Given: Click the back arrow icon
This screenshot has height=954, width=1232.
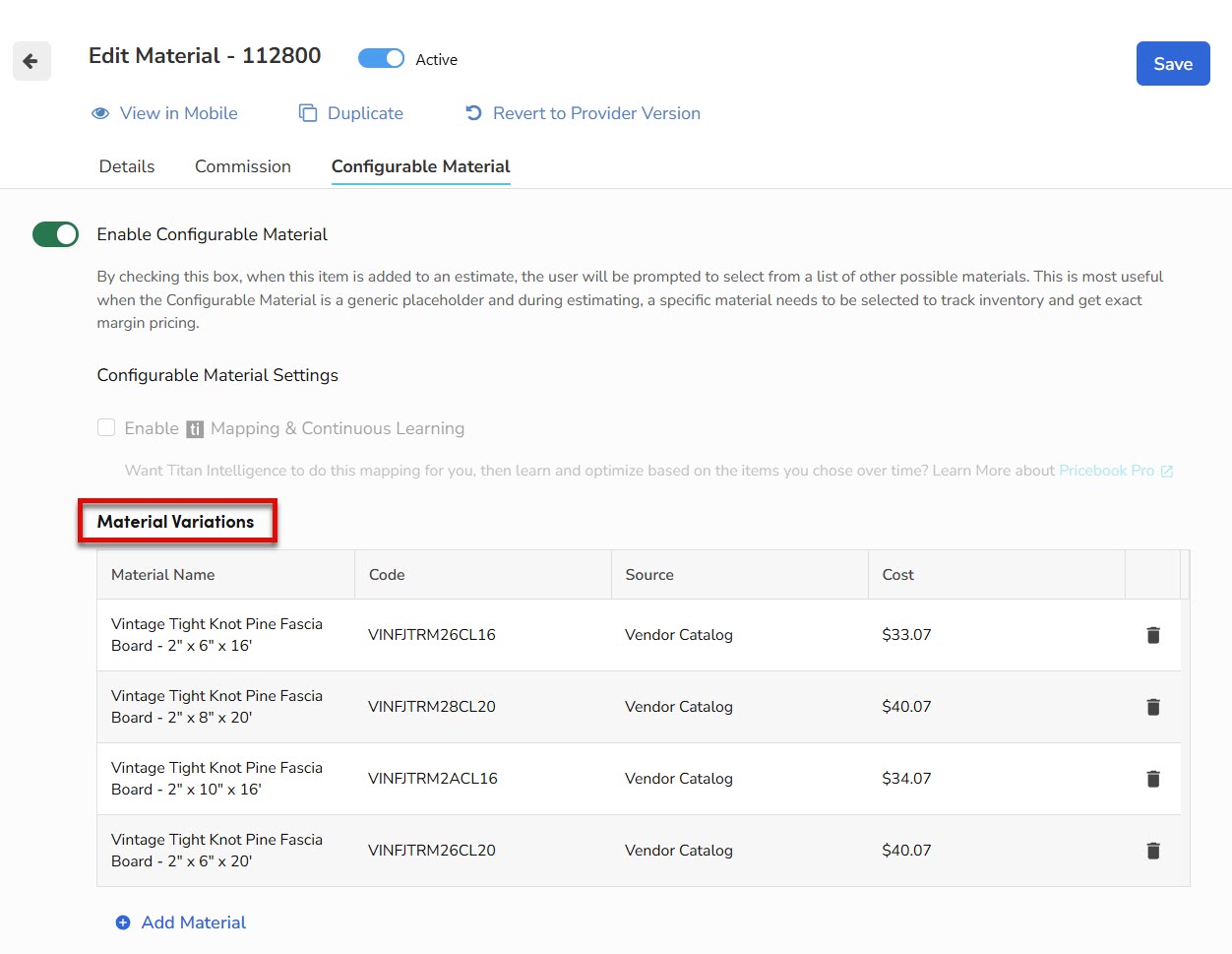Looking at the screenshot, I should click(x=31, y=61).
